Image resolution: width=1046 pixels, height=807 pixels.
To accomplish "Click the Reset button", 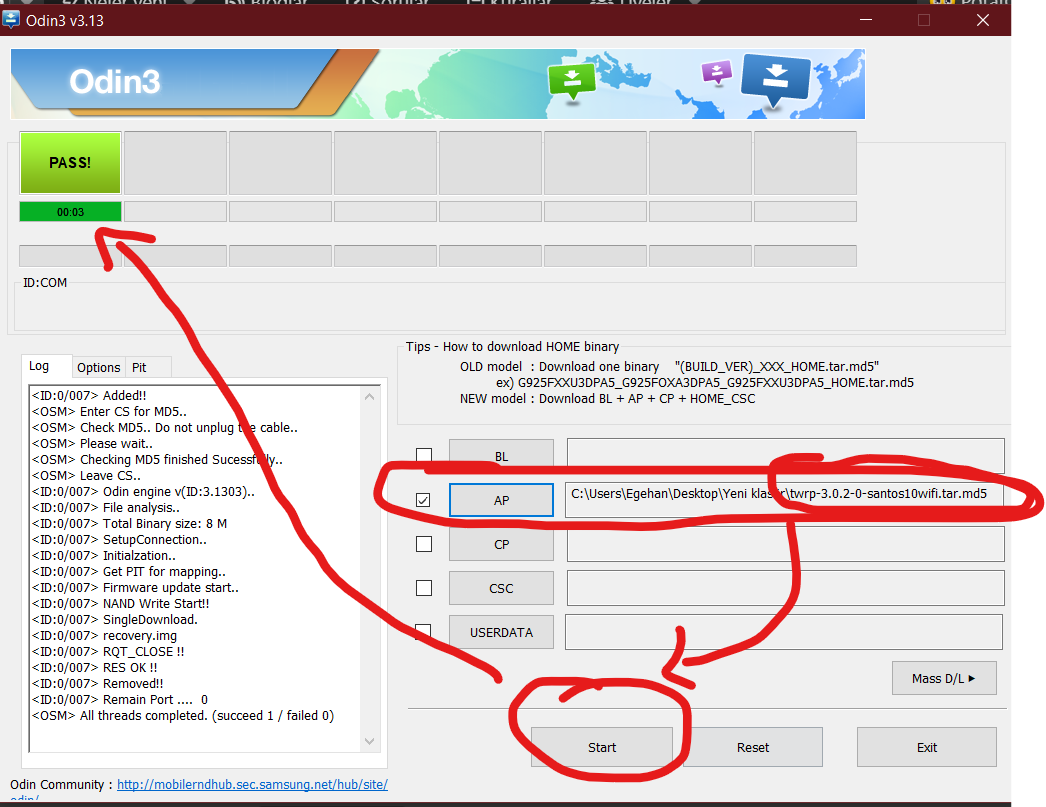I will click(752, 748).
